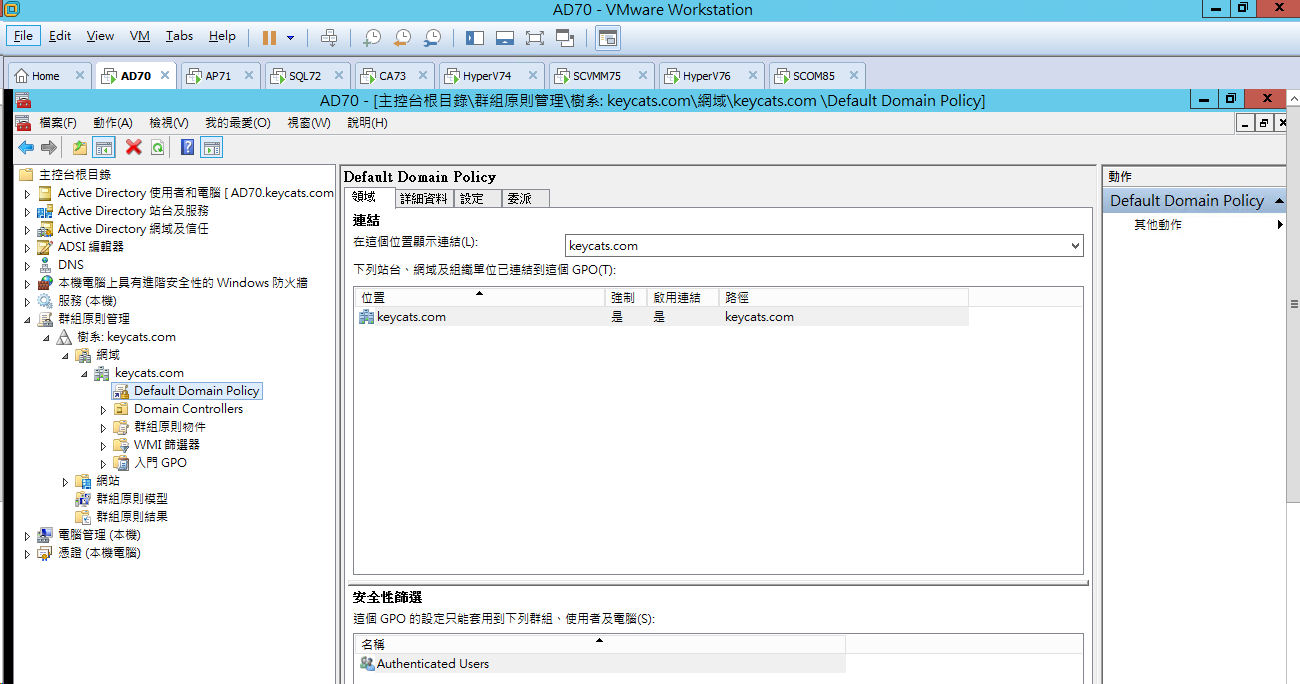Switch to the HyperV74 VM tab

pos(487,76)
